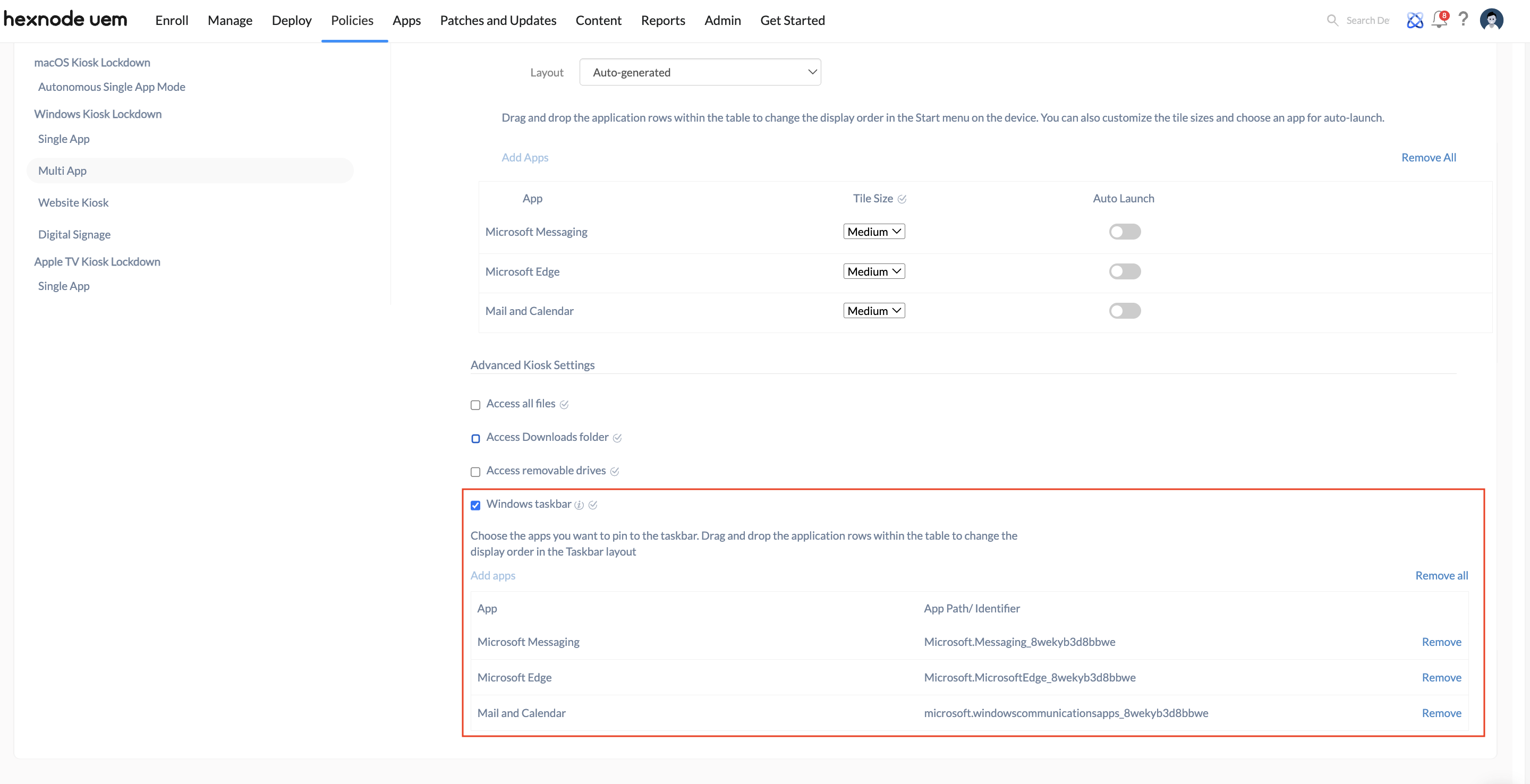The image size is (1530, 784).
Task: Click the Advanced Kiosk Settings heading
Action: click(x=532, y=365)
